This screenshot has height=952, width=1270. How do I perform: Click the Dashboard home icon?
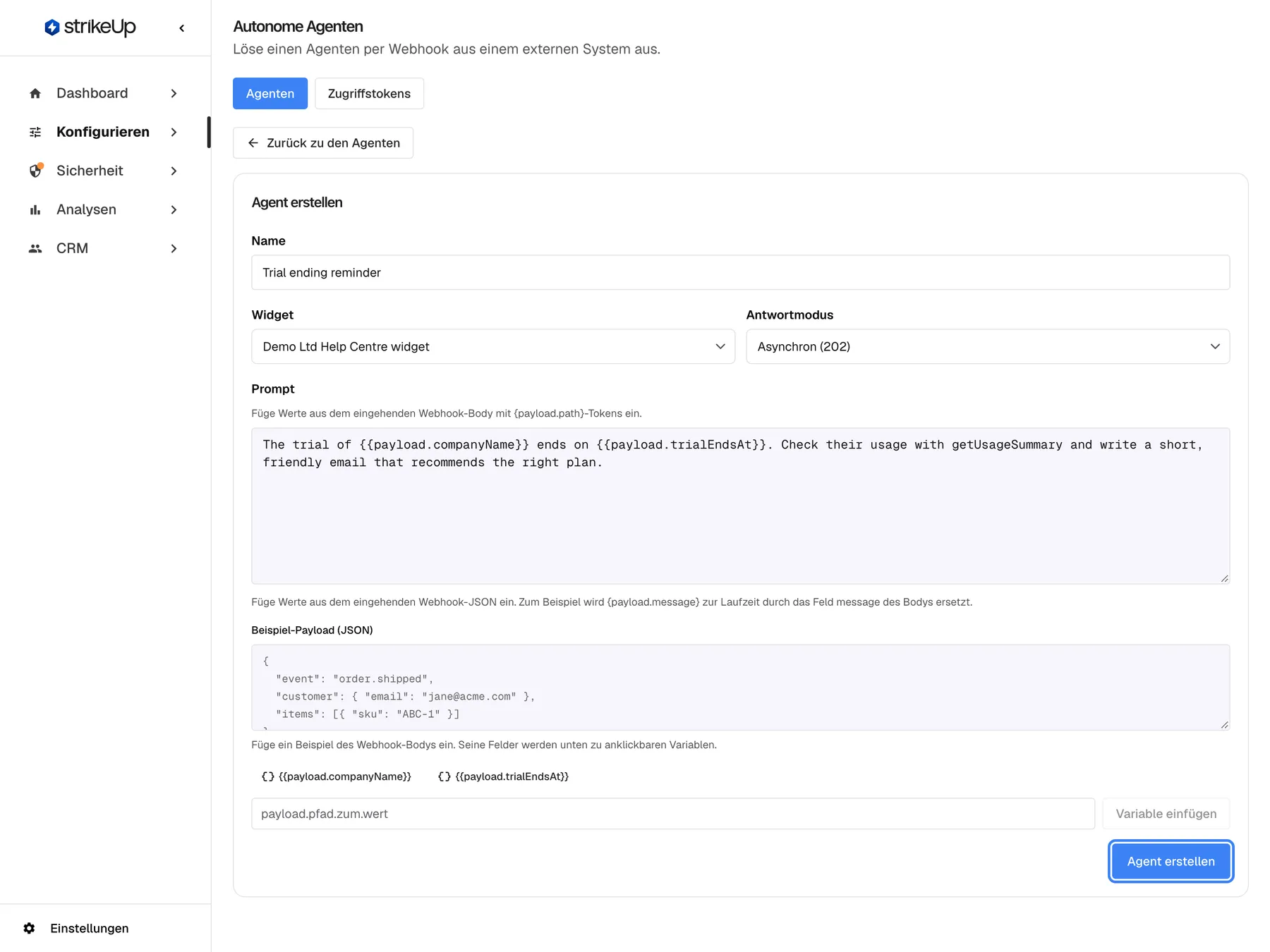point(35,93)
